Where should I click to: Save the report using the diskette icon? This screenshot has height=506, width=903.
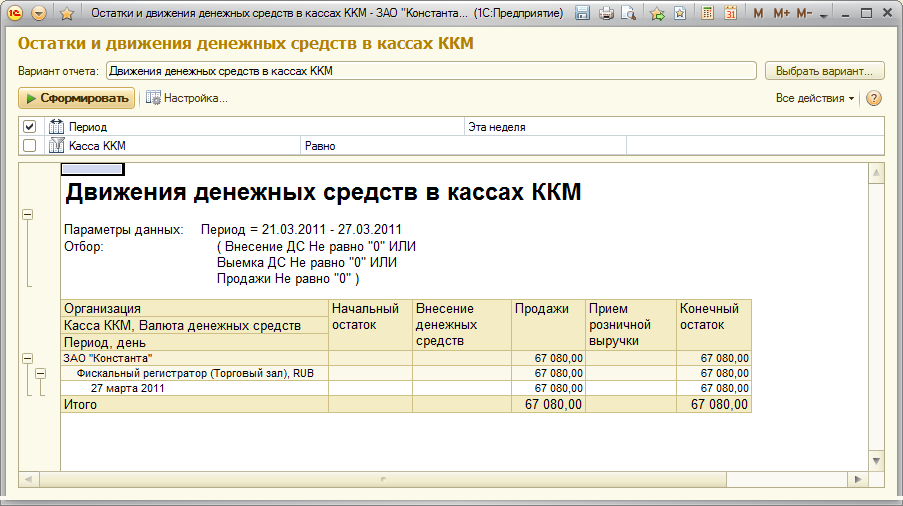pos(582,13)
